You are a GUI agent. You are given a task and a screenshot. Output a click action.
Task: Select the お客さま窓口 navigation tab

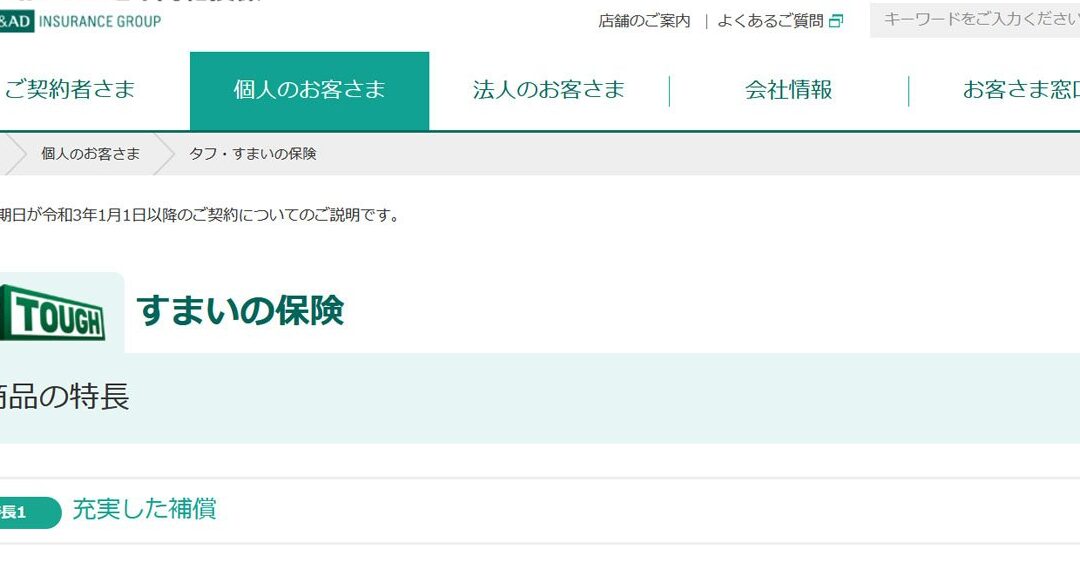[x=1021, y=90]
